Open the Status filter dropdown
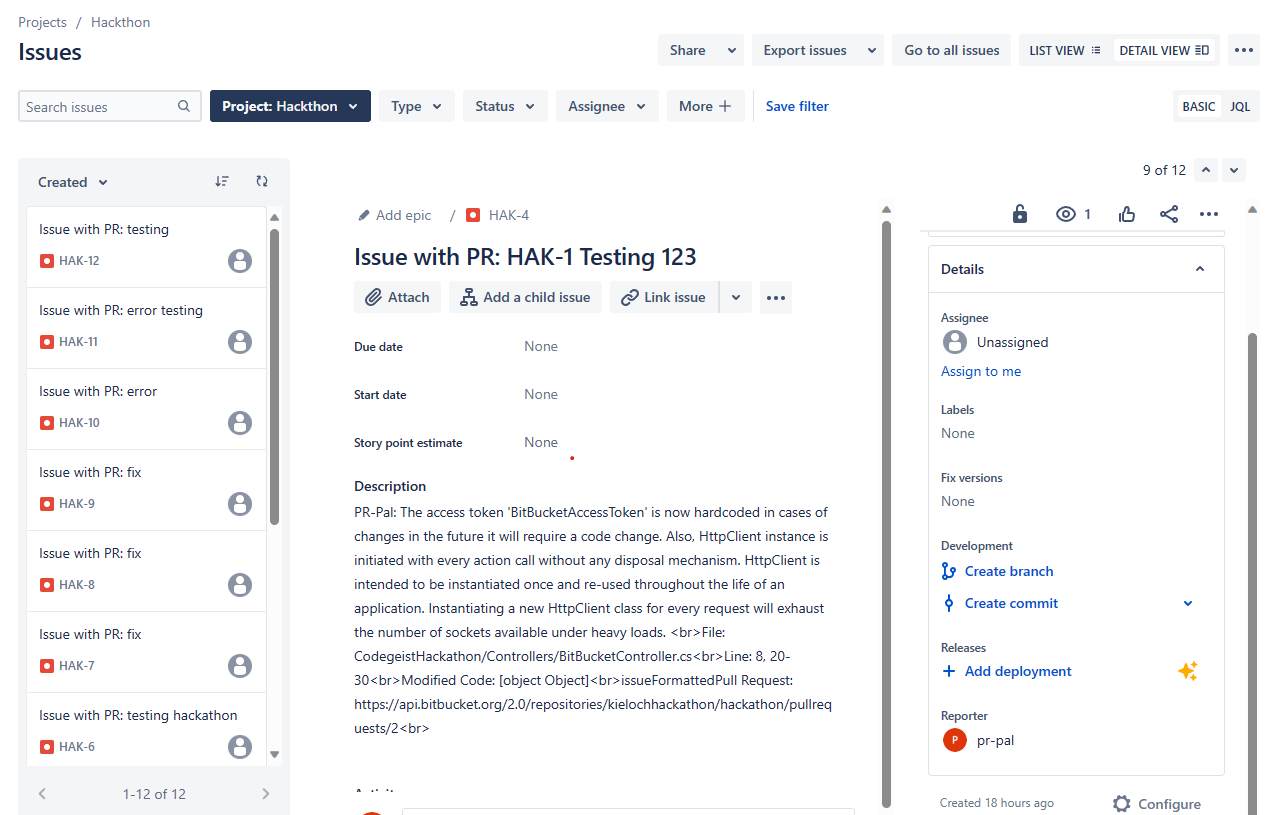This screenshot has height=815, width=1282. (x=505, y=106)
